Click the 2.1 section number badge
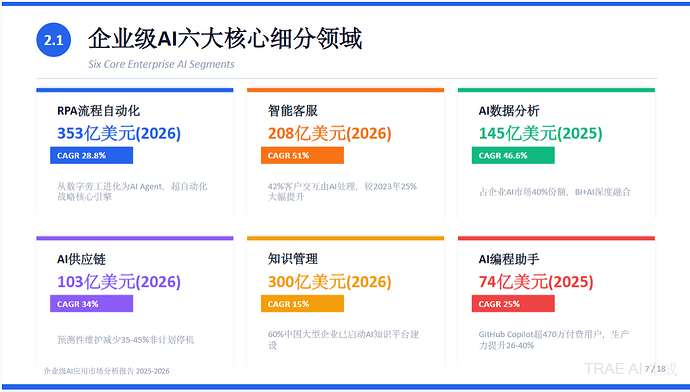This screenshot has width=690, height=392. [53, 40]
